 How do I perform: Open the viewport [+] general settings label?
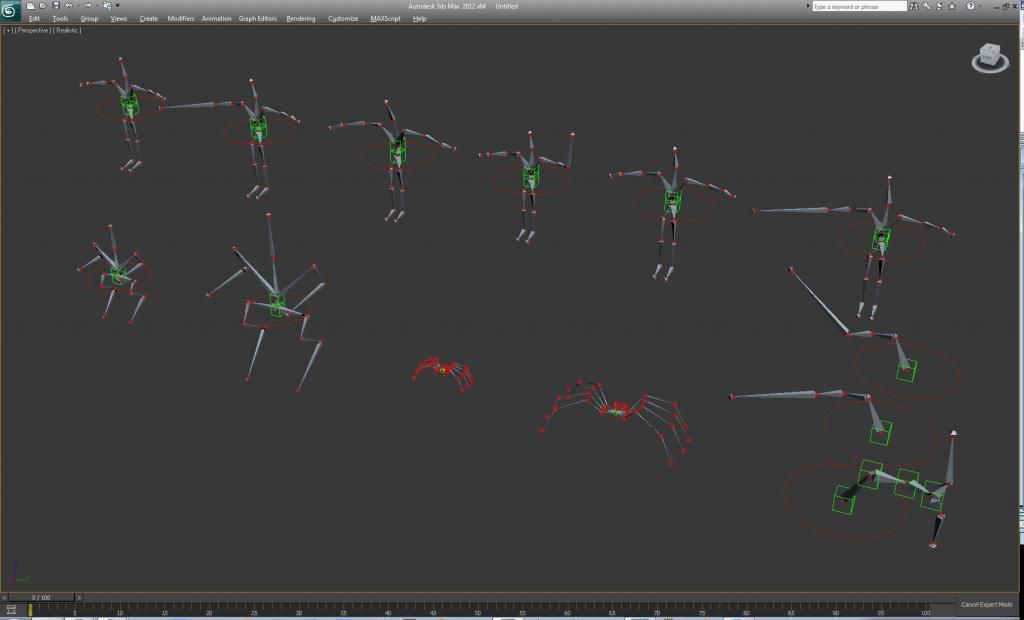[8, 30]
